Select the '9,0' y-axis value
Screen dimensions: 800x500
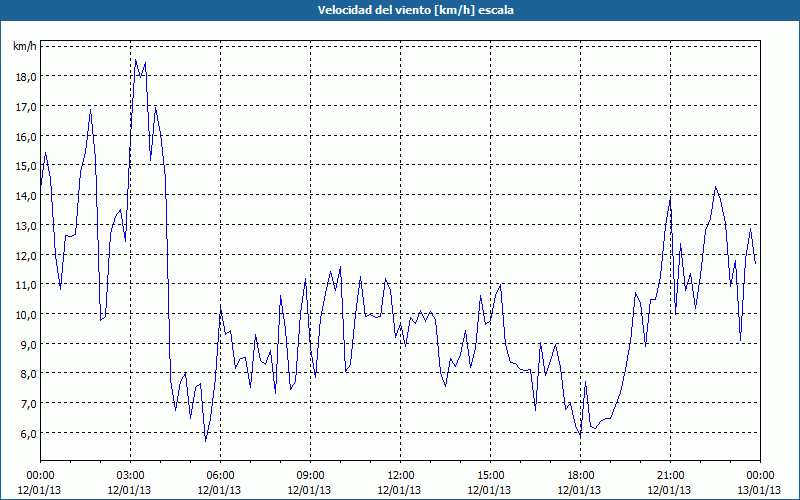pos(29,344)
